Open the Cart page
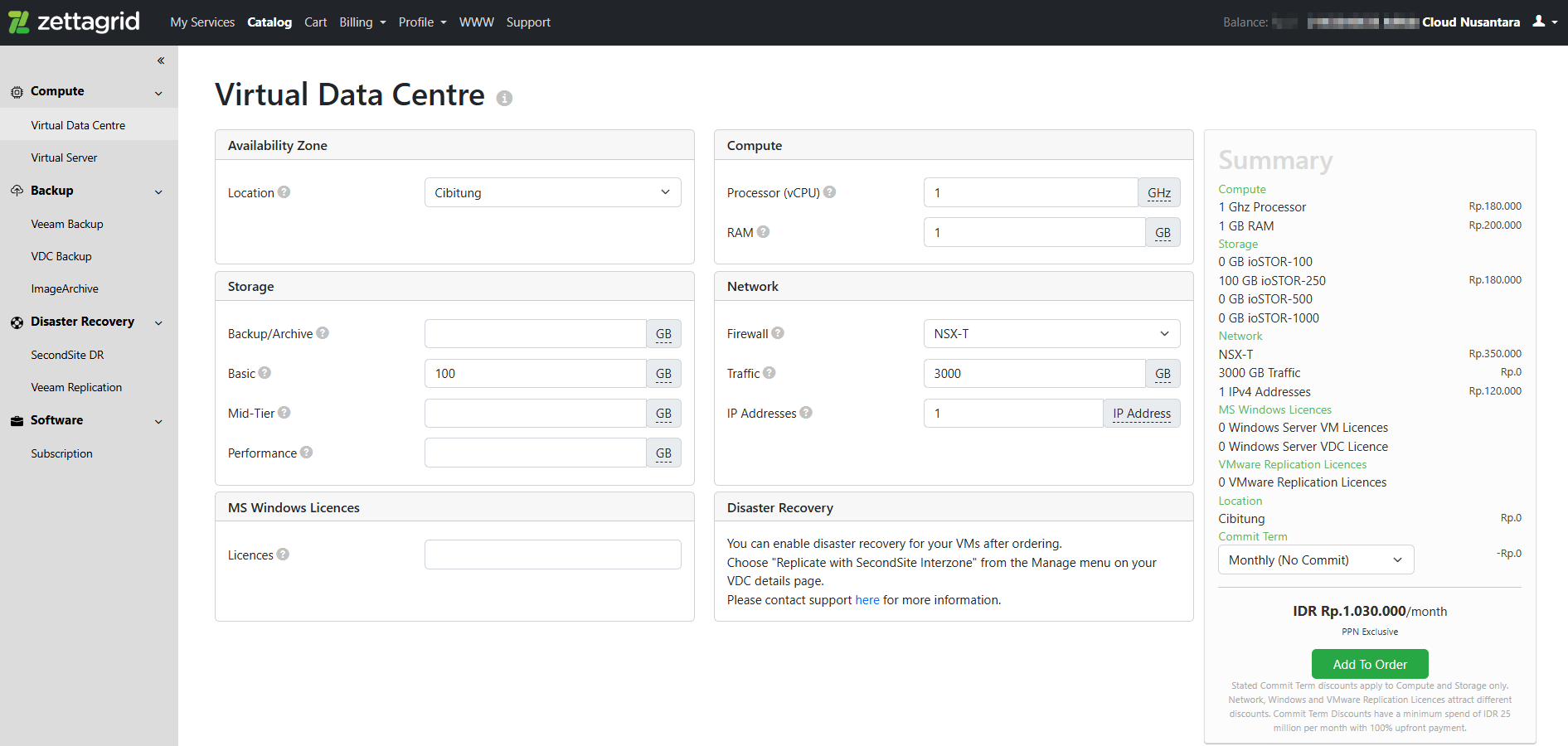This screenshot has height=746, width=1568. coord(315,22)
